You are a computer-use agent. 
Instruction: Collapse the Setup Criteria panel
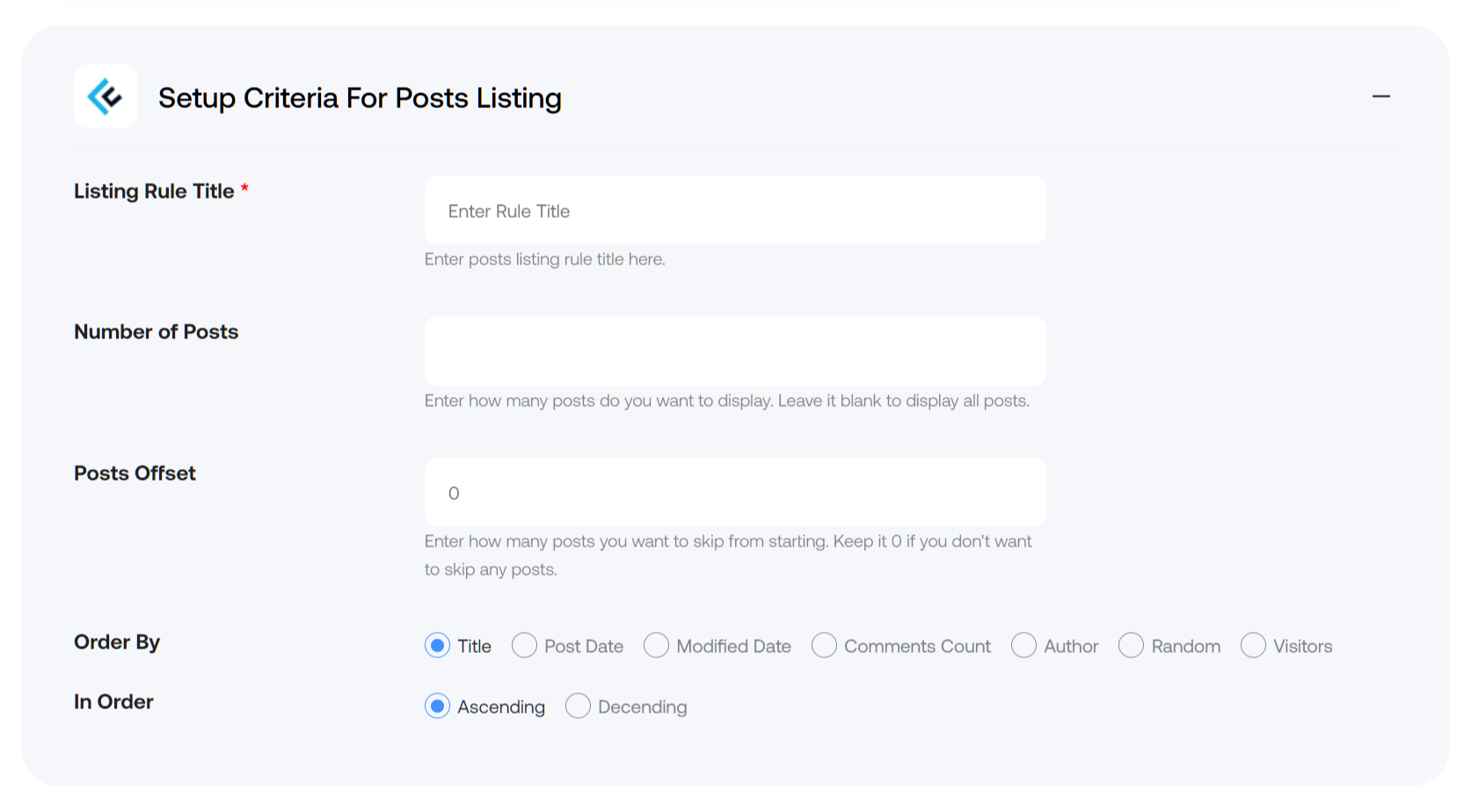point(1380,97)
